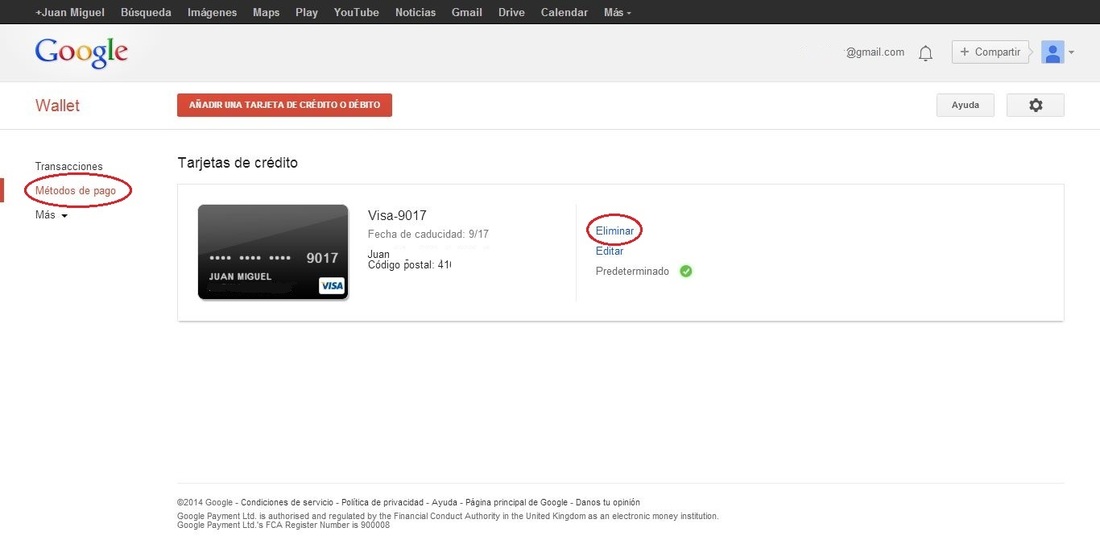
Task: Open Calendar in top bar
Action: click(564, 13)
